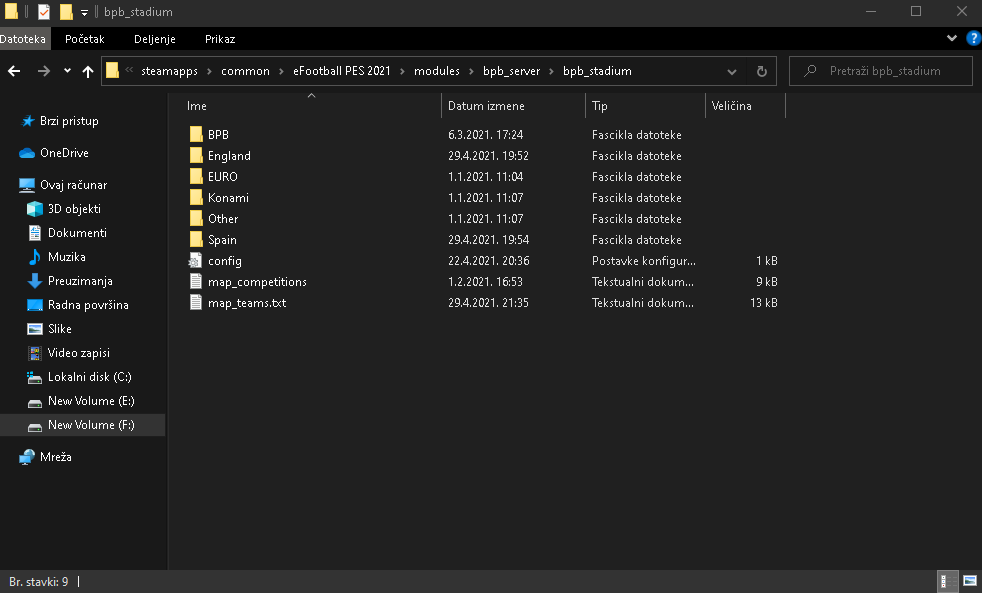Screen dimensions: 982x593
Task: Expand the steamapps breadcrumb arrow
Action: (209, 71)
